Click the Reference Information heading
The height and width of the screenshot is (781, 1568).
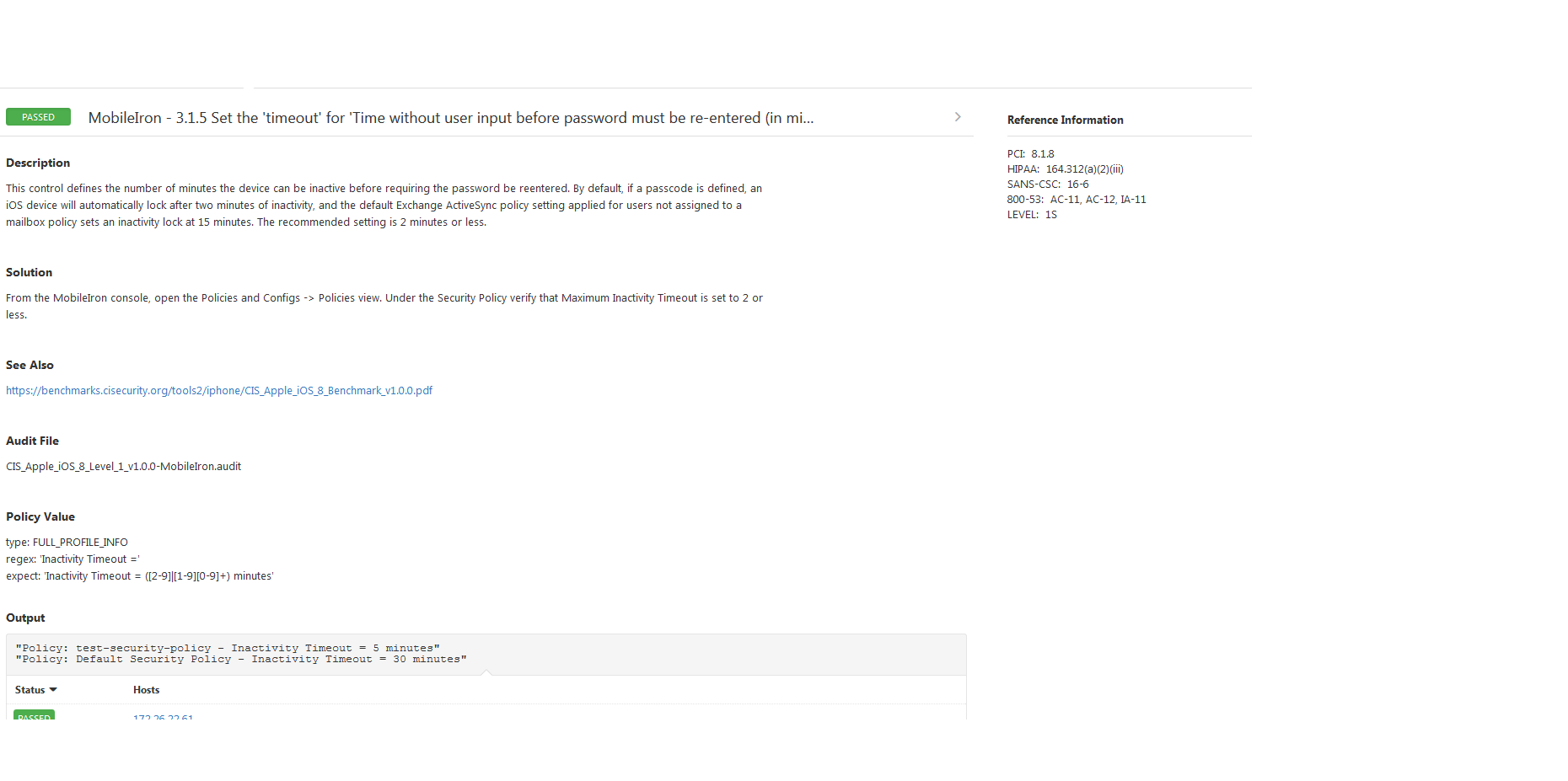coord(1065,120)
